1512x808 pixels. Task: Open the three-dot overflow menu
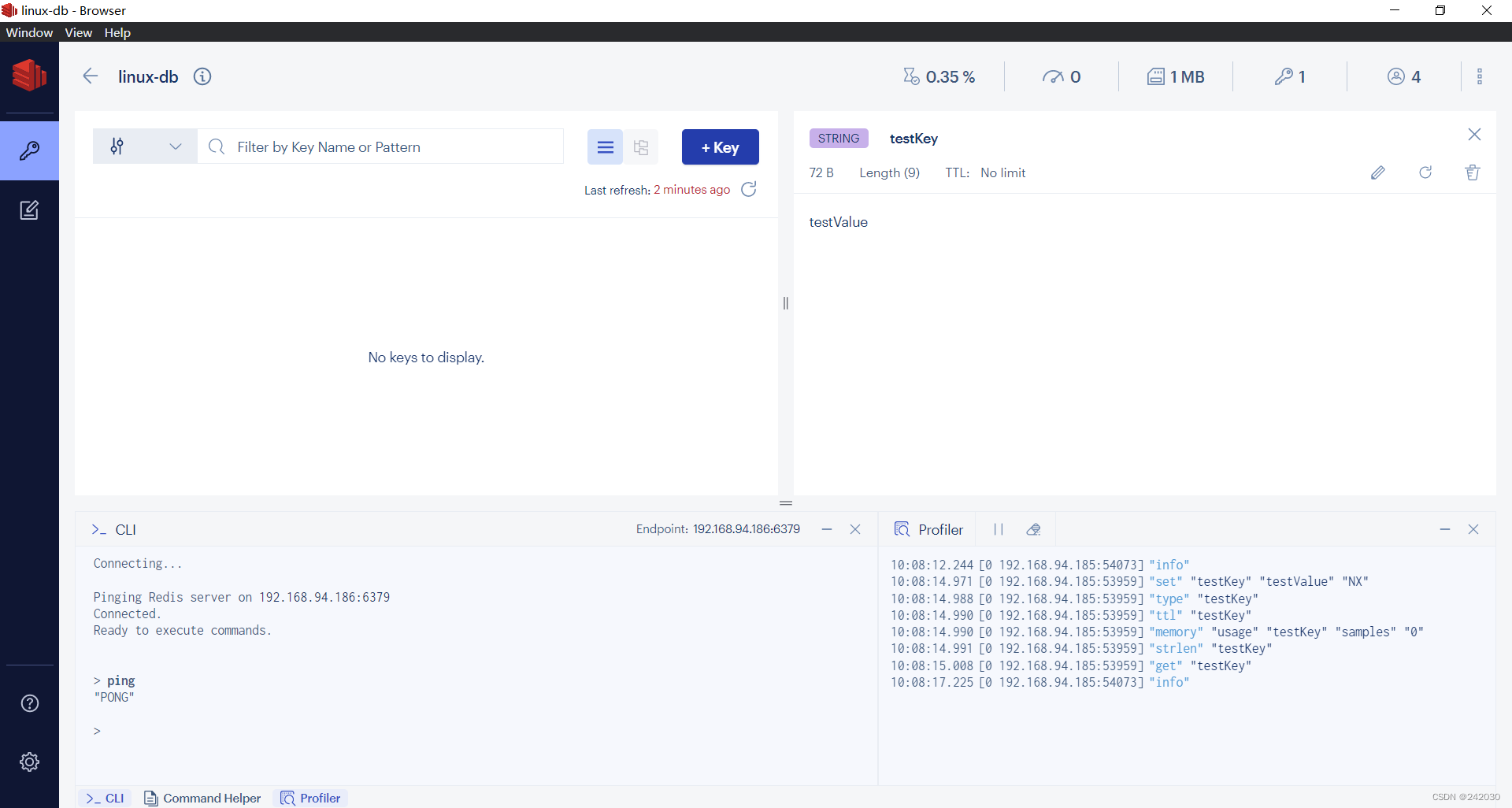(x=1479, y=76)
